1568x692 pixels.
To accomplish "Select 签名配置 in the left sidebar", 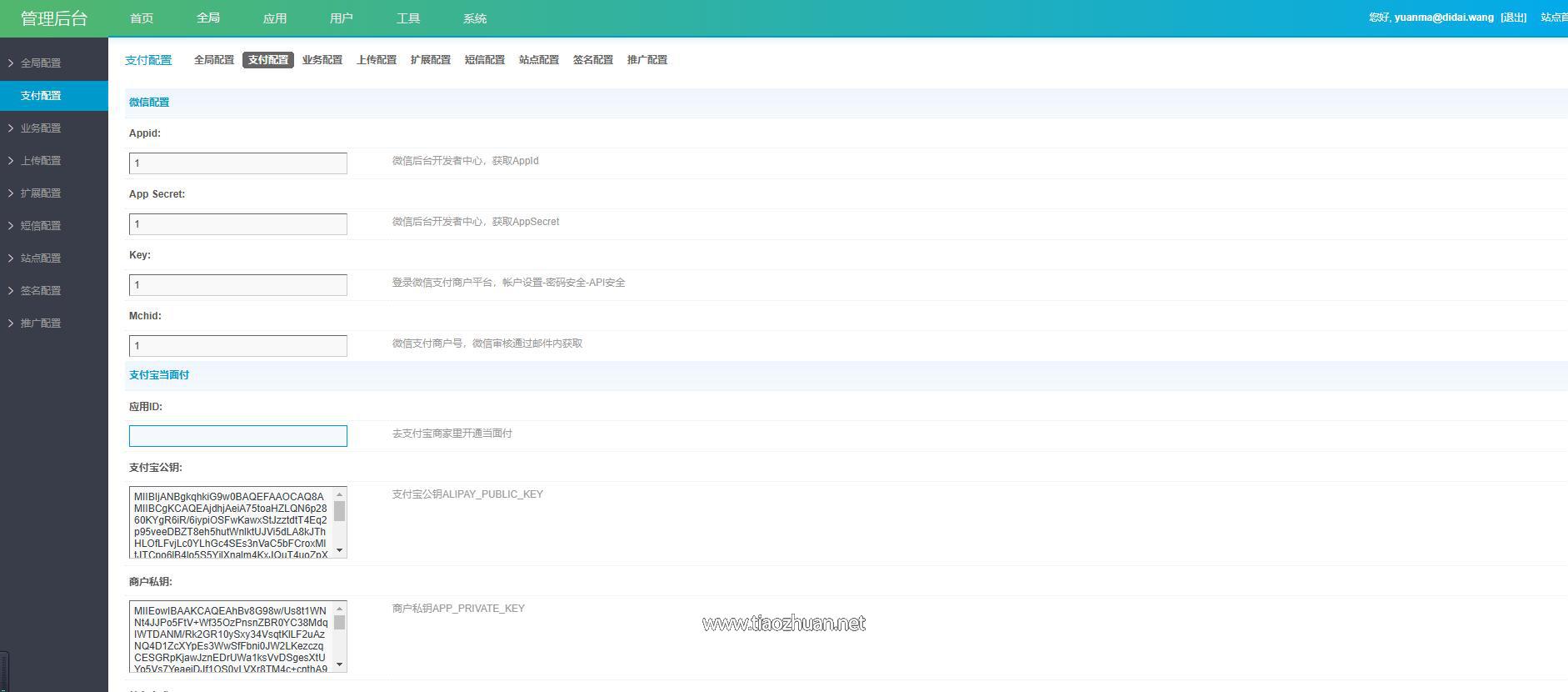I will point(40,291).
